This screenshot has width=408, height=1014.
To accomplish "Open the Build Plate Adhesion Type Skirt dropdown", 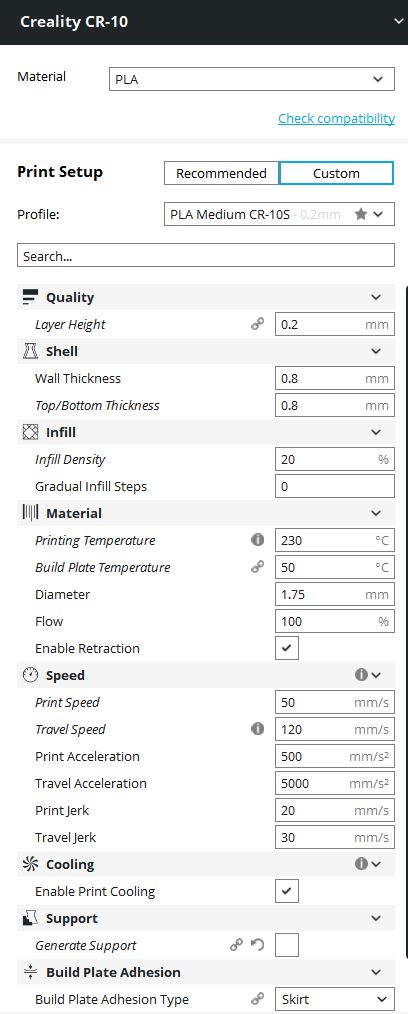I will point(334,999).
